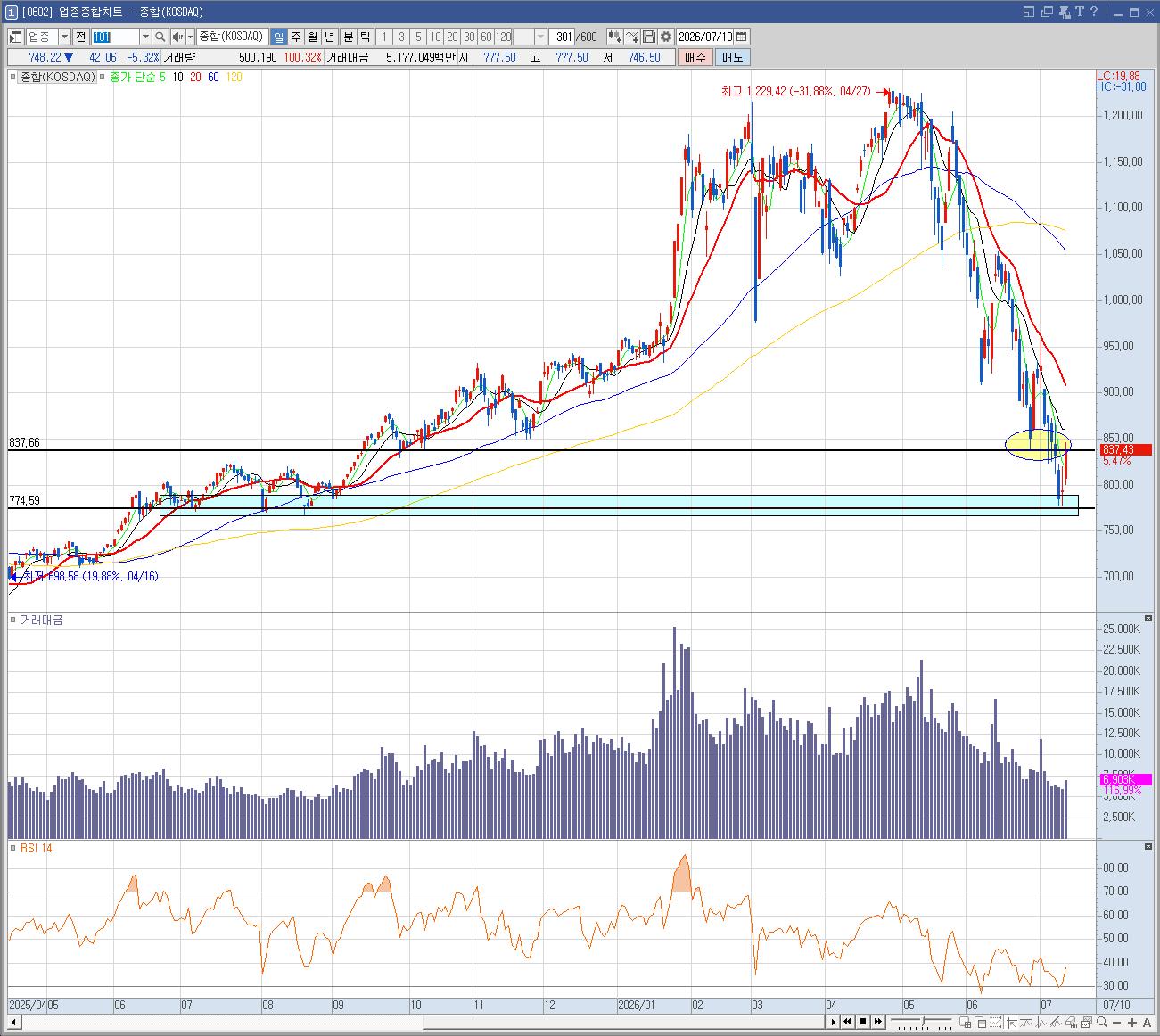1160x1036 pixels.
Task: Select the 틱 (tick) chart tab
Action: 365,37
